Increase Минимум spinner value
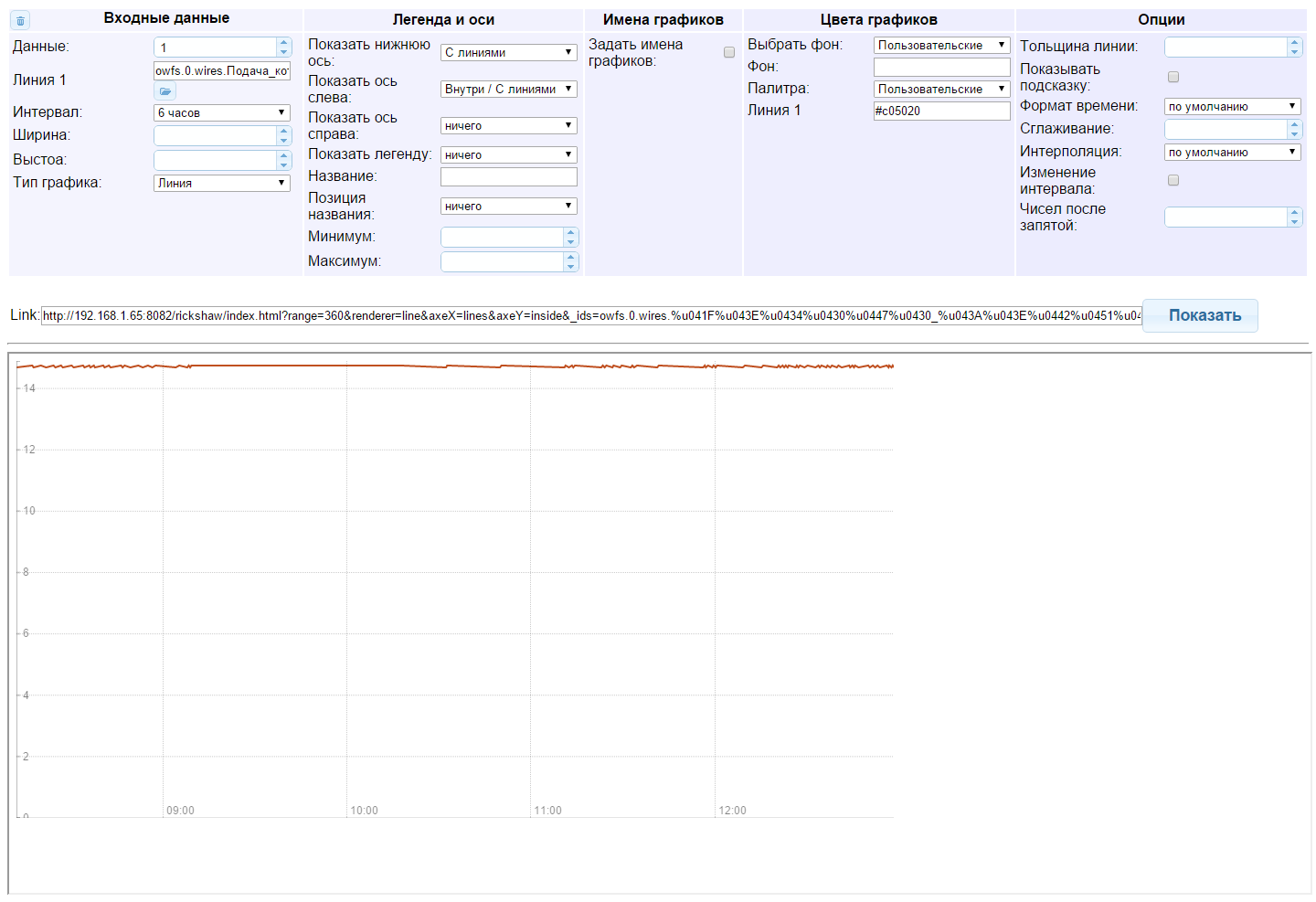Image resolution: width=1316 pixels, height=902 pixels. click(x=570, y=232)
